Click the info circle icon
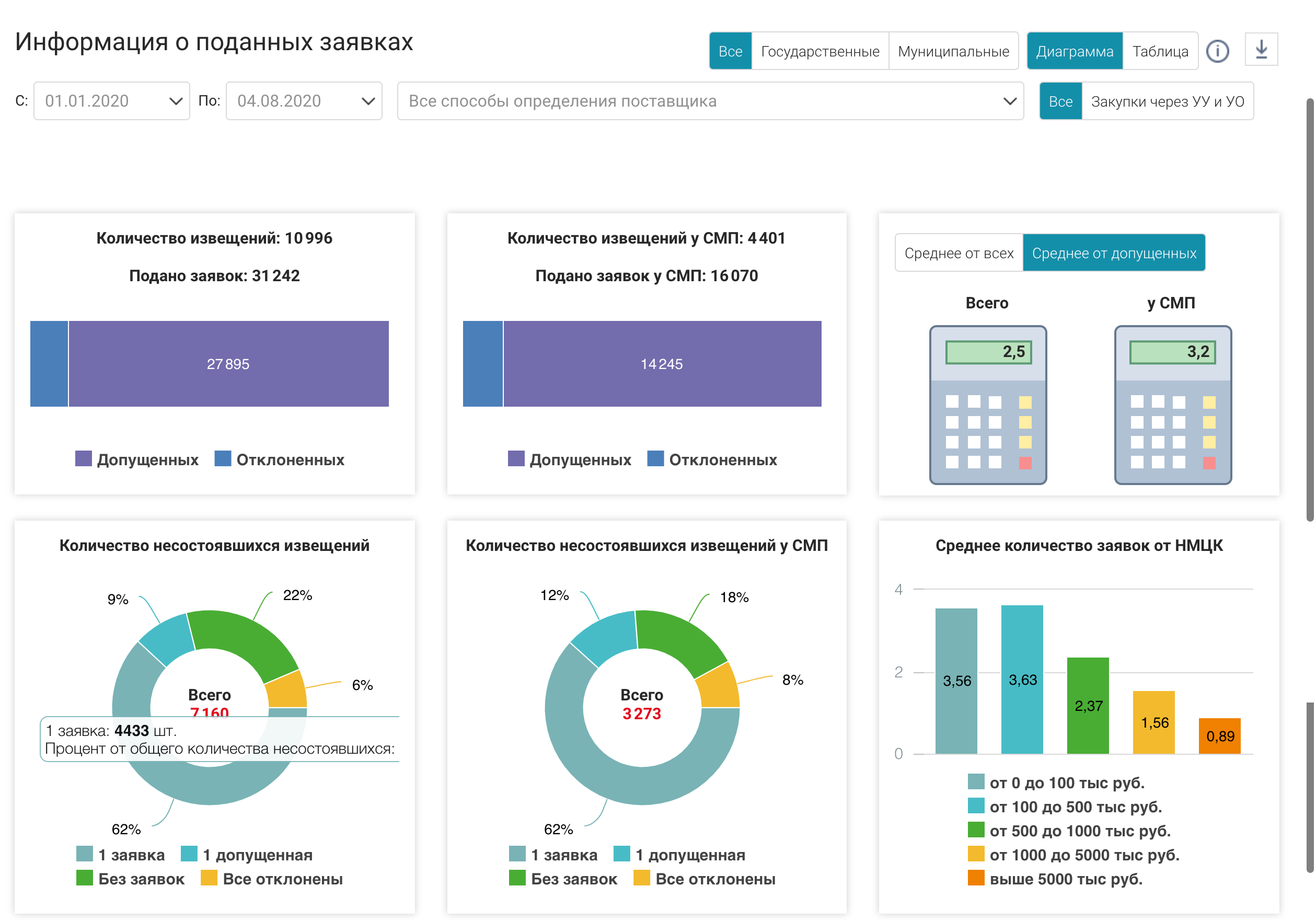1316x921 pixels. pos(1217,51)
